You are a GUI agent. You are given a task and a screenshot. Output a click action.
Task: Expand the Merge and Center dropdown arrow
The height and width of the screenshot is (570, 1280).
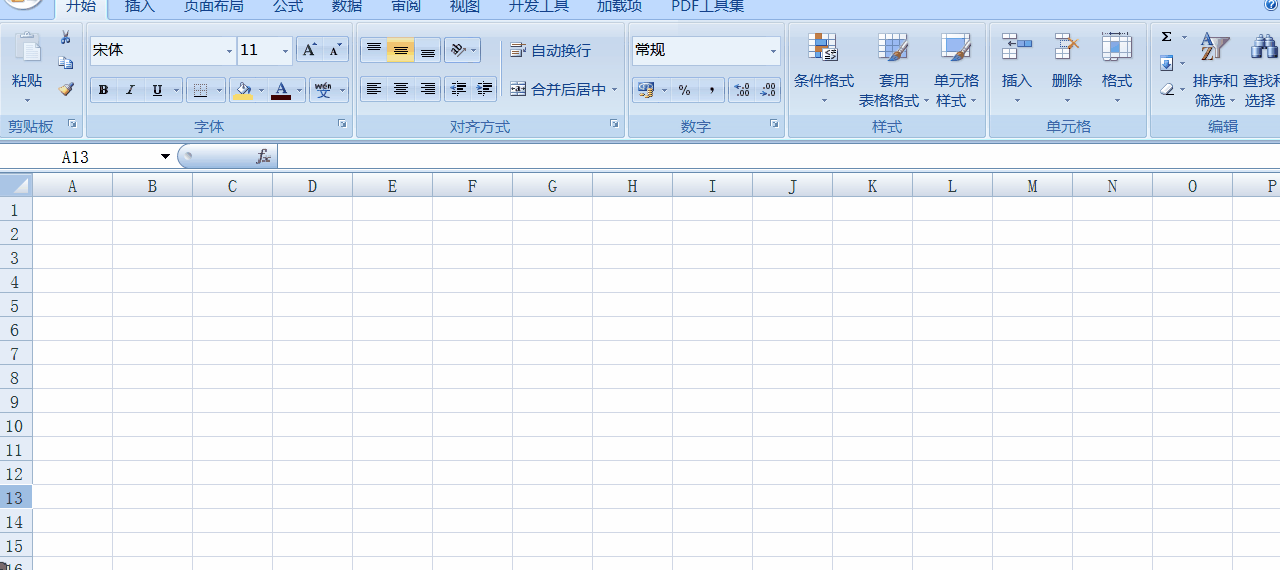coord(614,89)
